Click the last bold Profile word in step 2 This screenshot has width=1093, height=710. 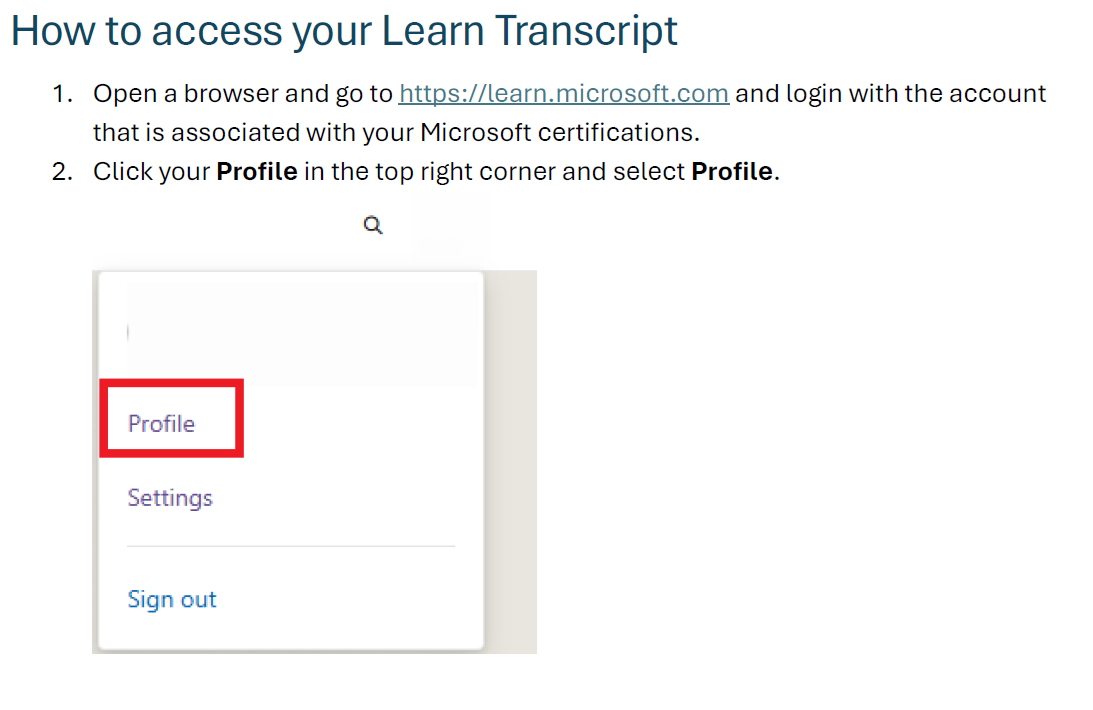(731, 171)
